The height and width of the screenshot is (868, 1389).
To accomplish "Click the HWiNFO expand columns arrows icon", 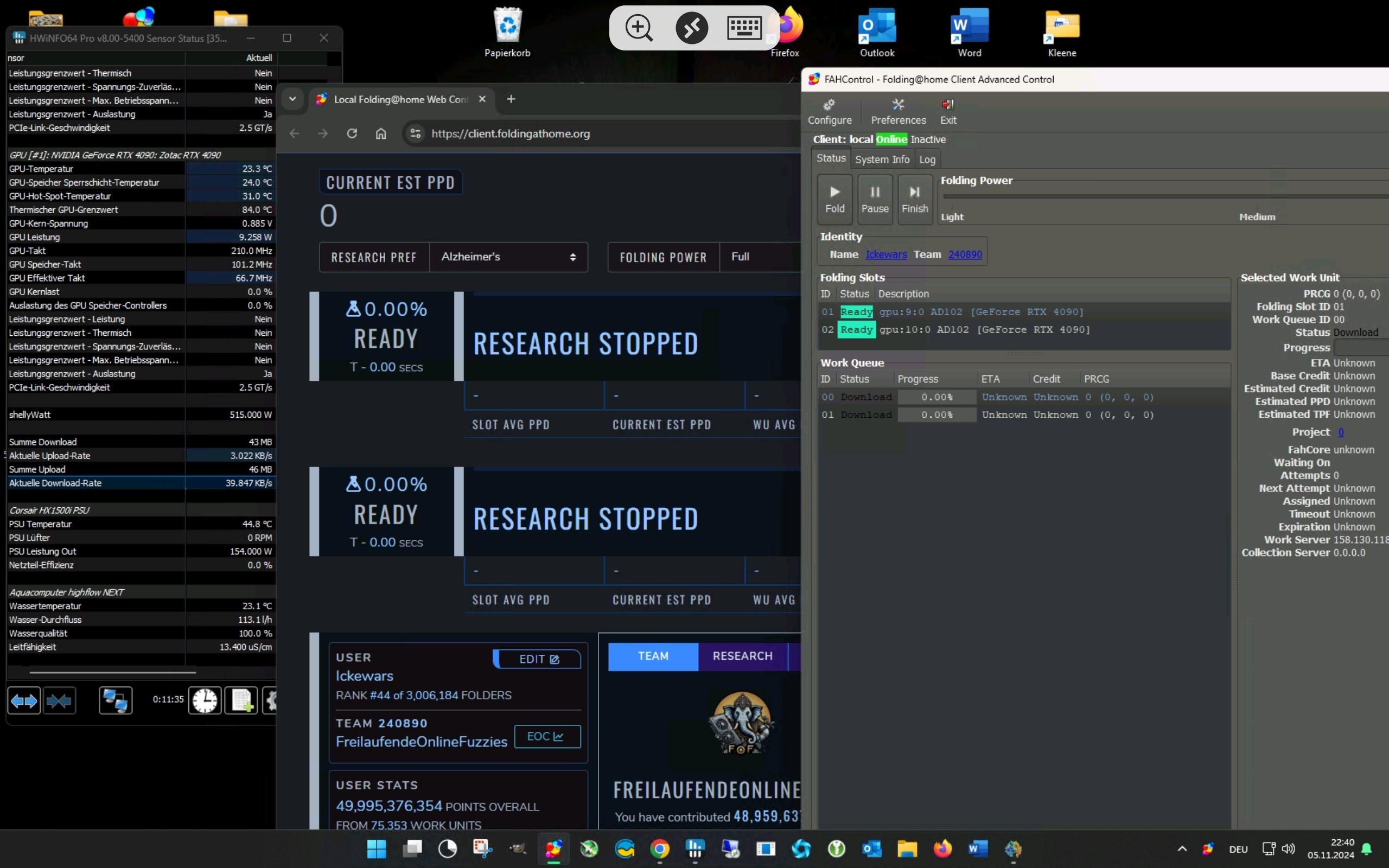I will tap(23, 700).
